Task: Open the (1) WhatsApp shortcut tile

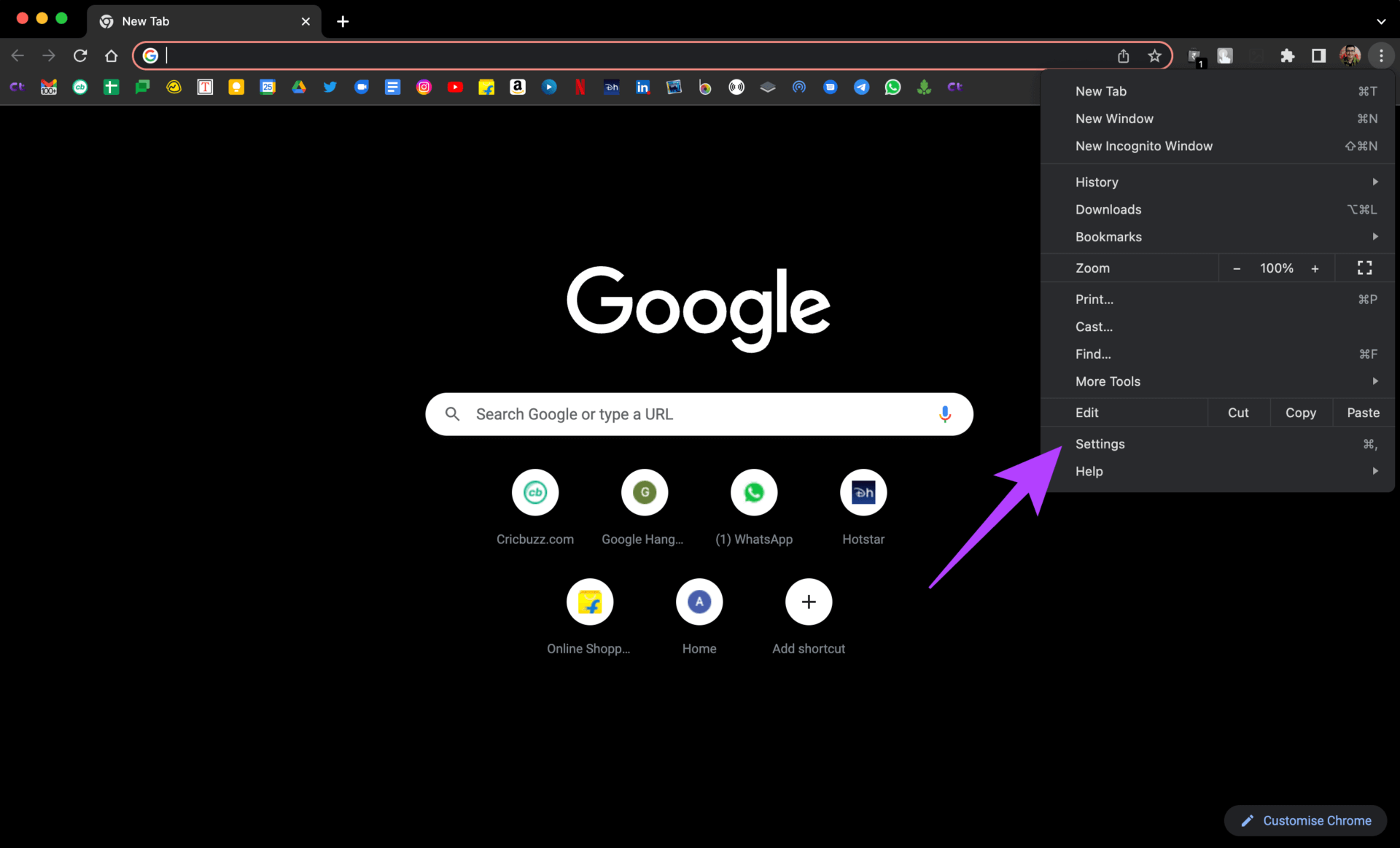Action: click(754, 507)
